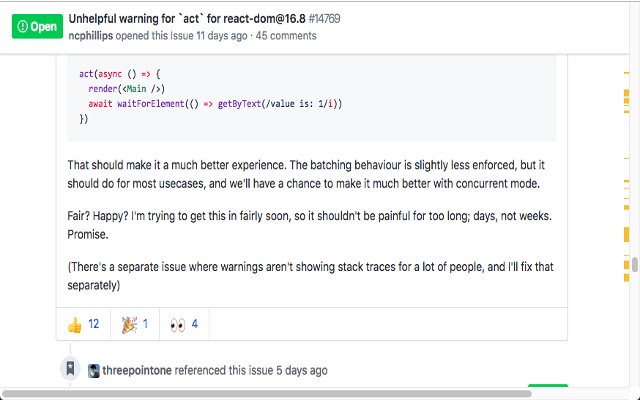Click the word 'Promise.' in comment

[88, 235]
